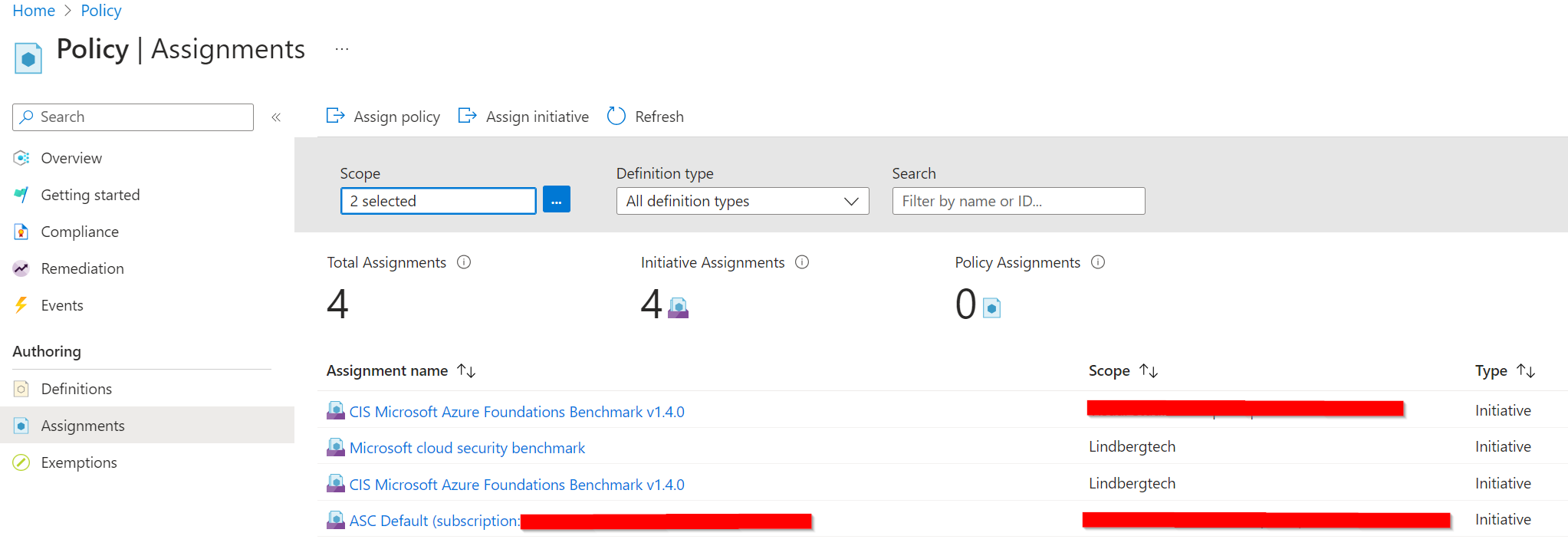
Task: Click Assign policy button label
Action: tap(396, 117)
